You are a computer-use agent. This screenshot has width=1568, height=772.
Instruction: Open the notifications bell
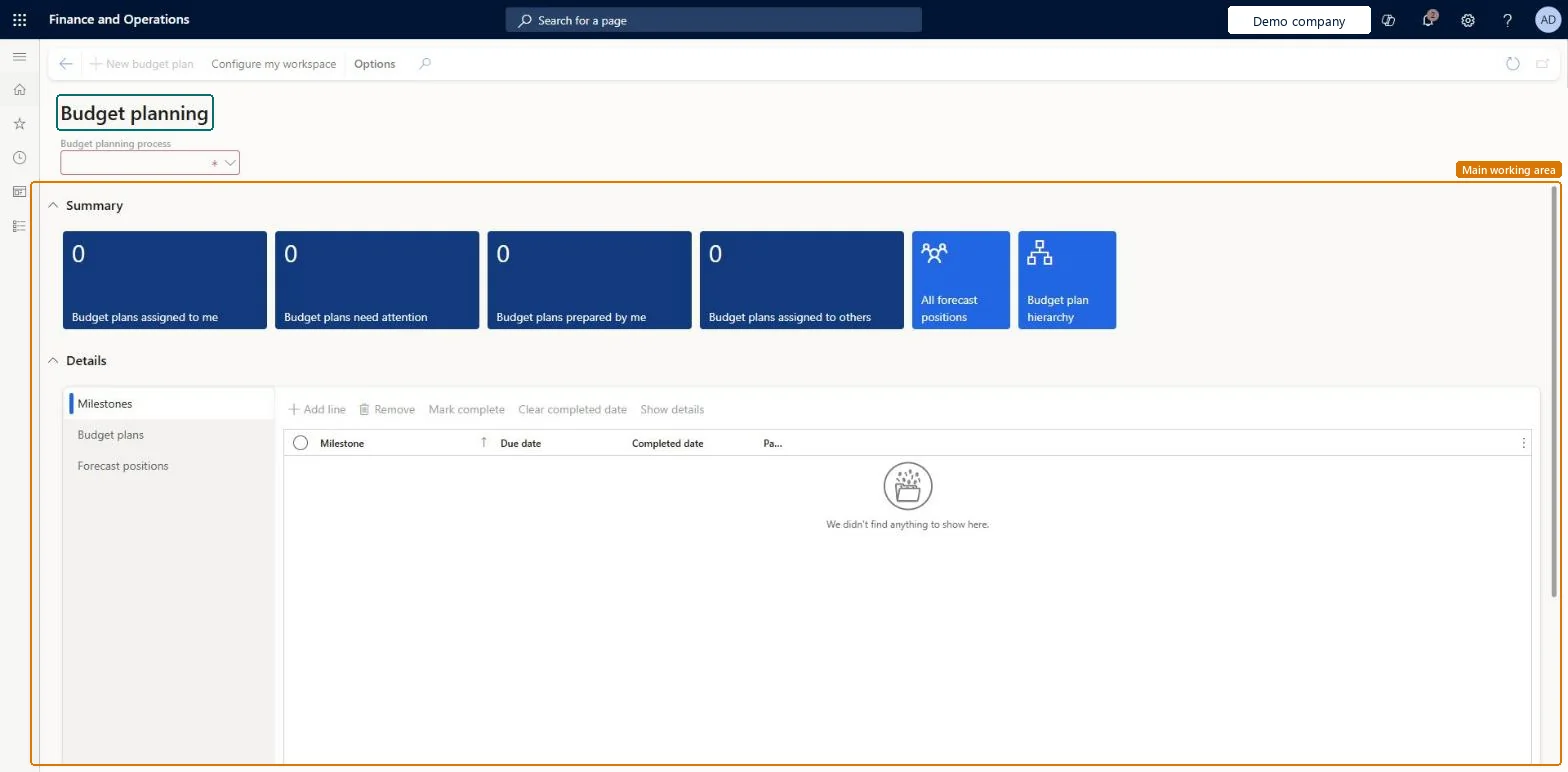point(1428,20)
